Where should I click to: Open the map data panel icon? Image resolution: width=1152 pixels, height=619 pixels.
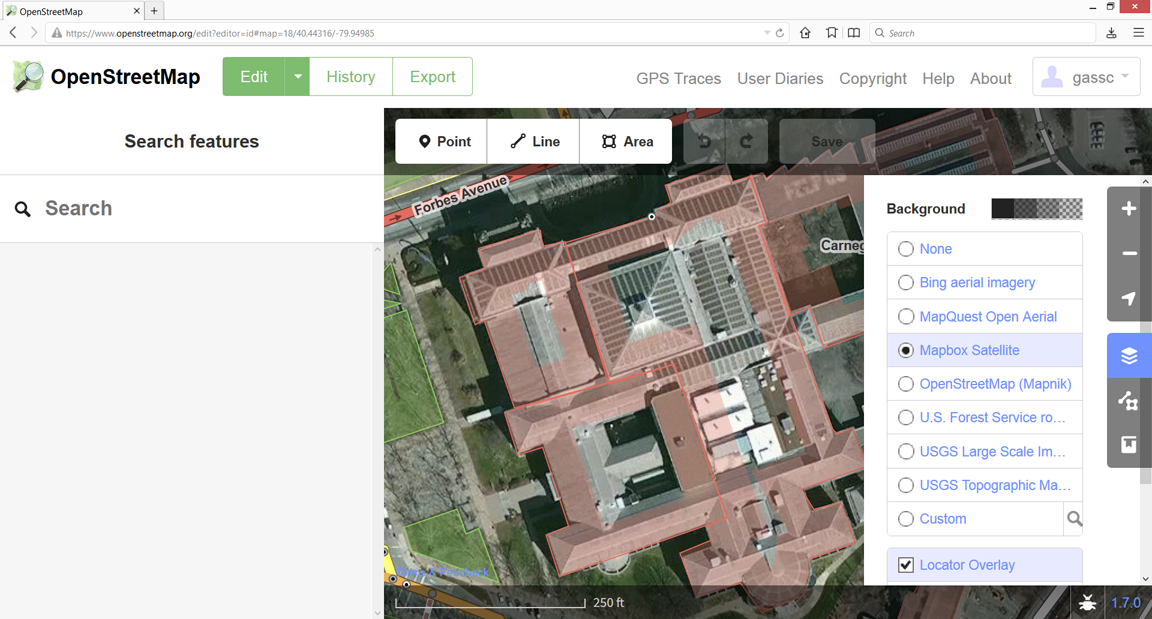tap(1128, 401)
